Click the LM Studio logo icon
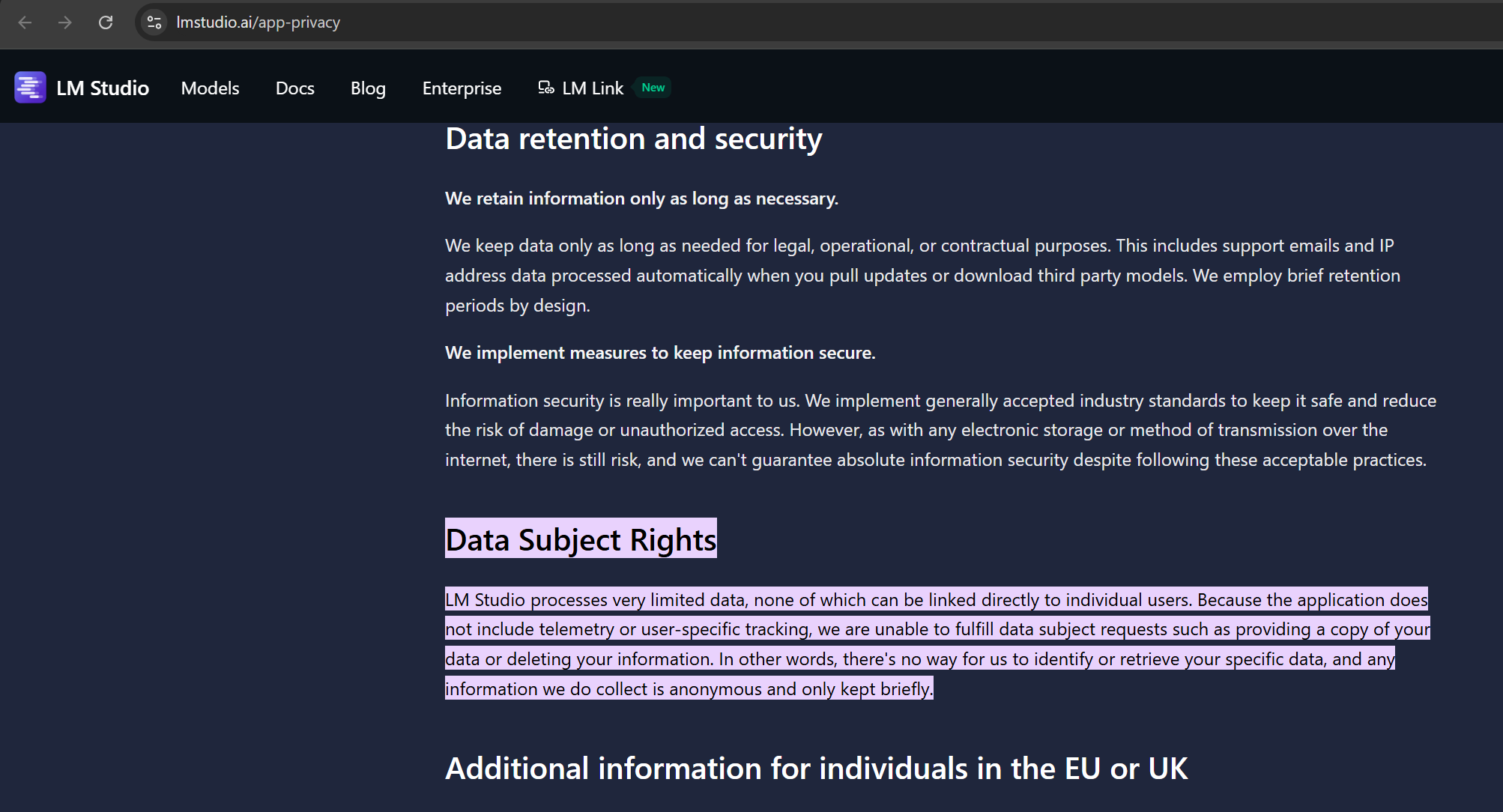1503x812 pixels. (30, 88)
